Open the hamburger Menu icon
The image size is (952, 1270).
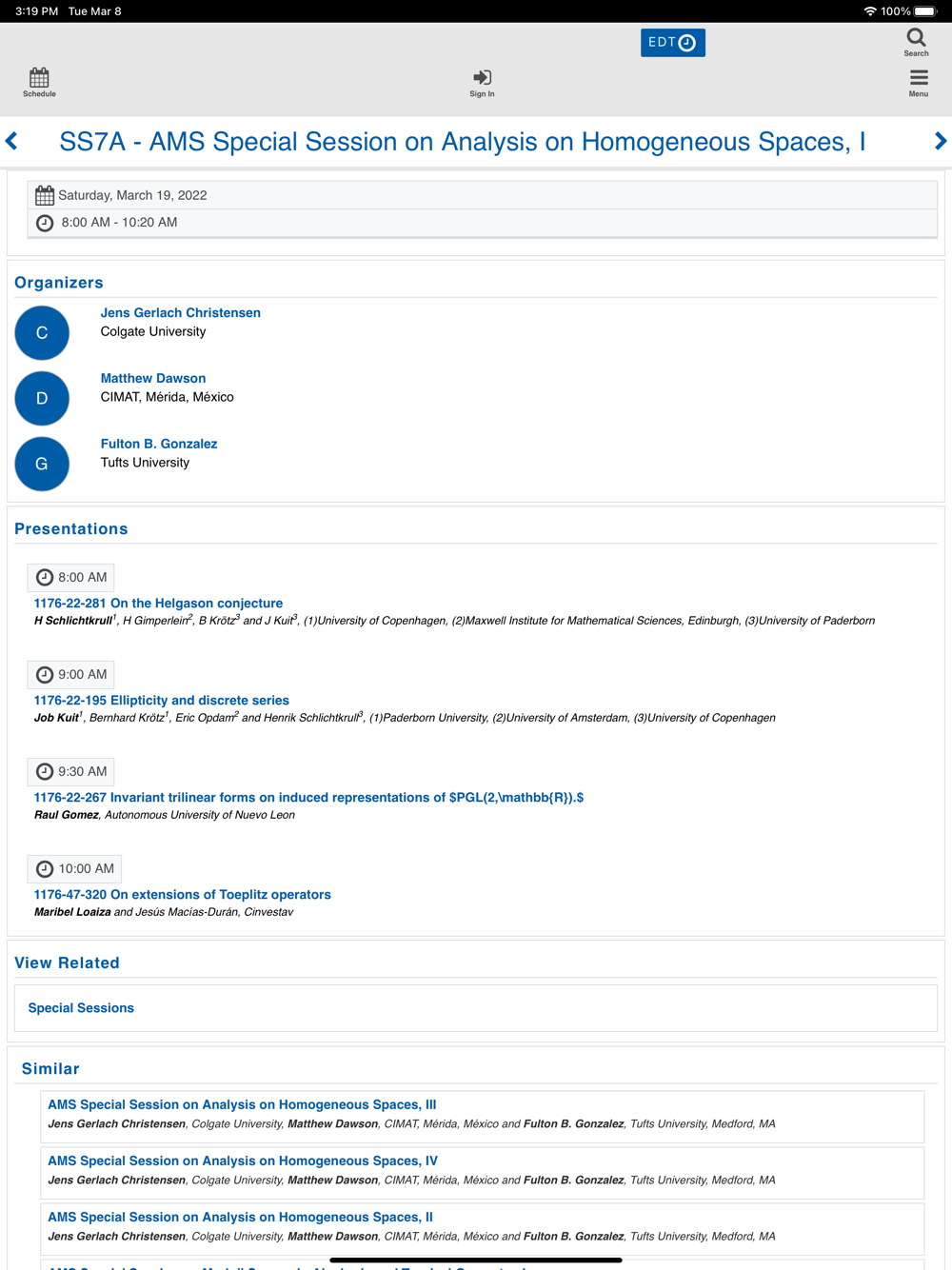coord(918,83)
